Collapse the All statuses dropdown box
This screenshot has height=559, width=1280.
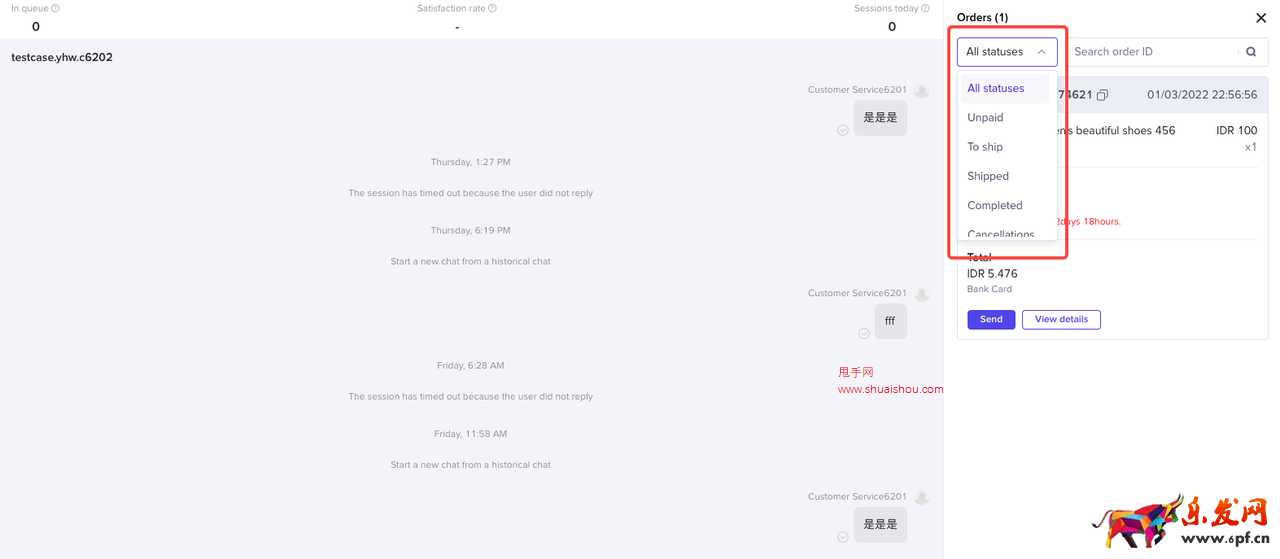click(1006, 52)
